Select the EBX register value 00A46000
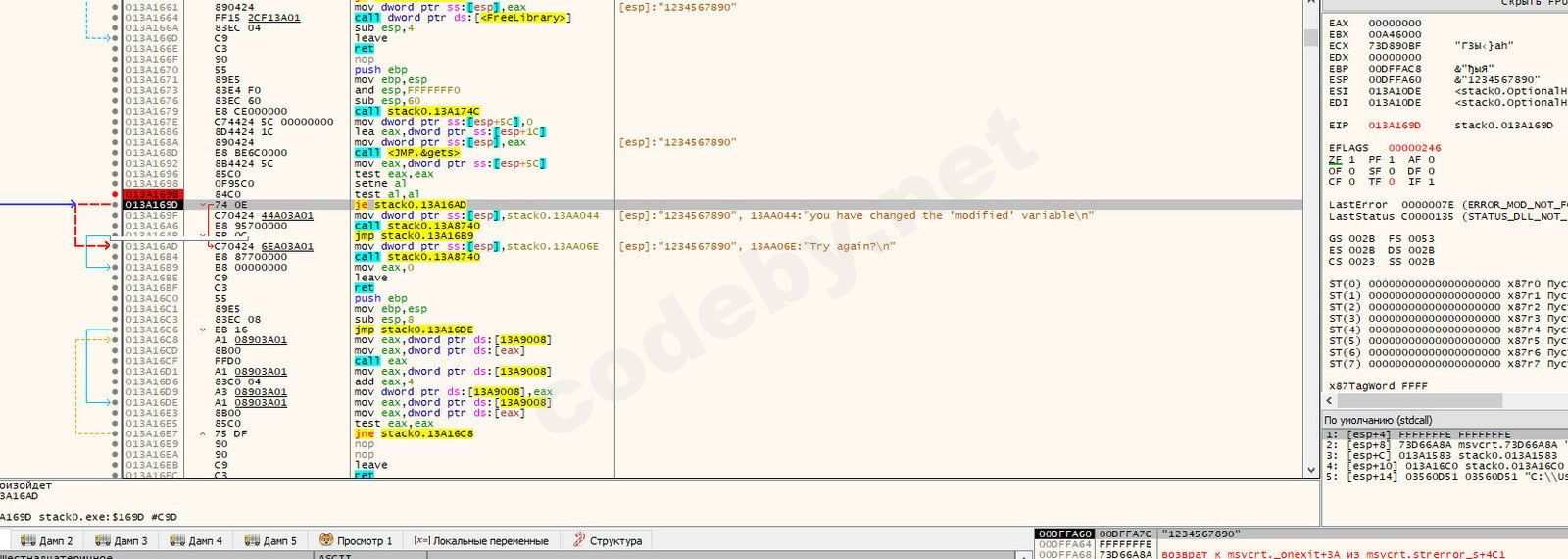The width and height of the screenshot is (1568, 559). (x=1395, y=34)
